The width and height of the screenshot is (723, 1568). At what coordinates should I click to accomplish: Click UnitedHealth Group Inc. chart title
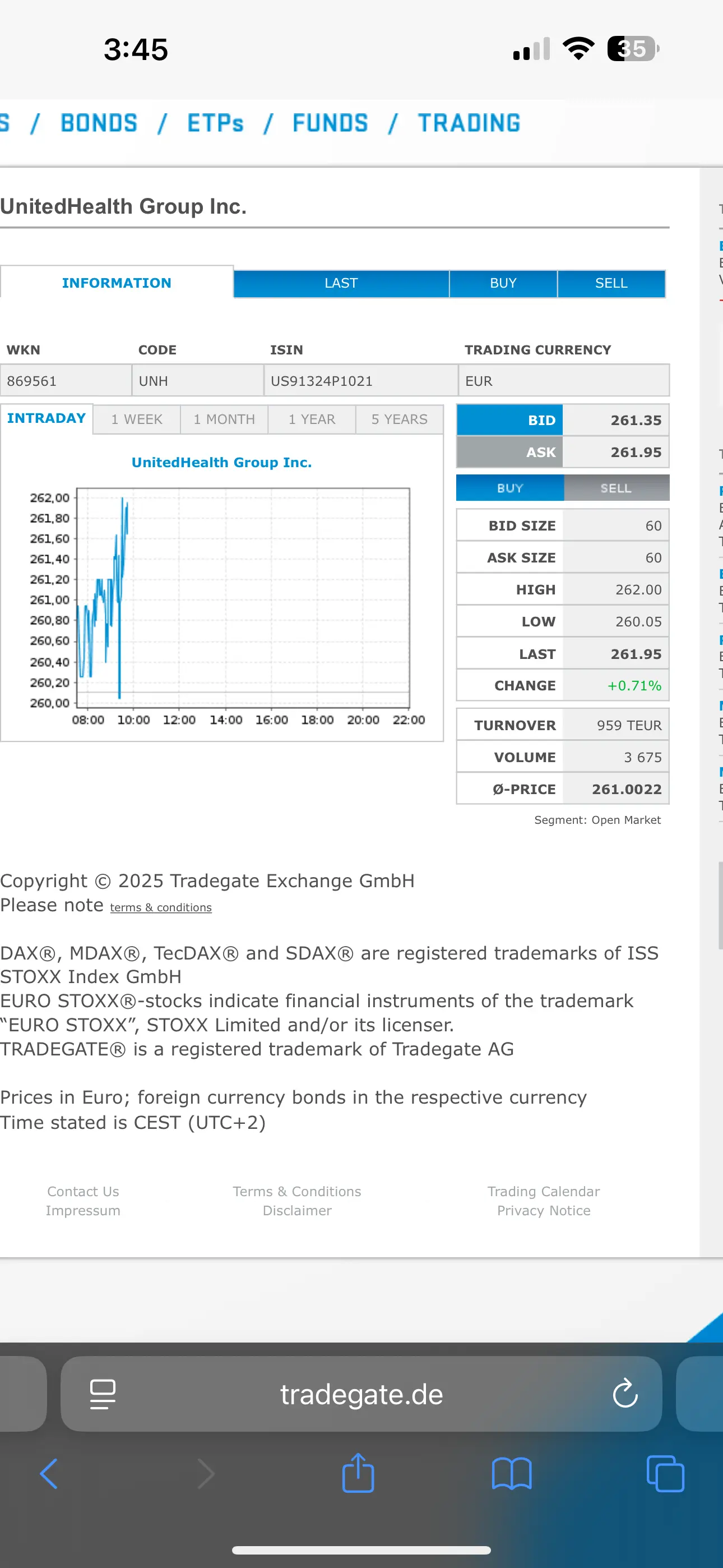[221, 462]
